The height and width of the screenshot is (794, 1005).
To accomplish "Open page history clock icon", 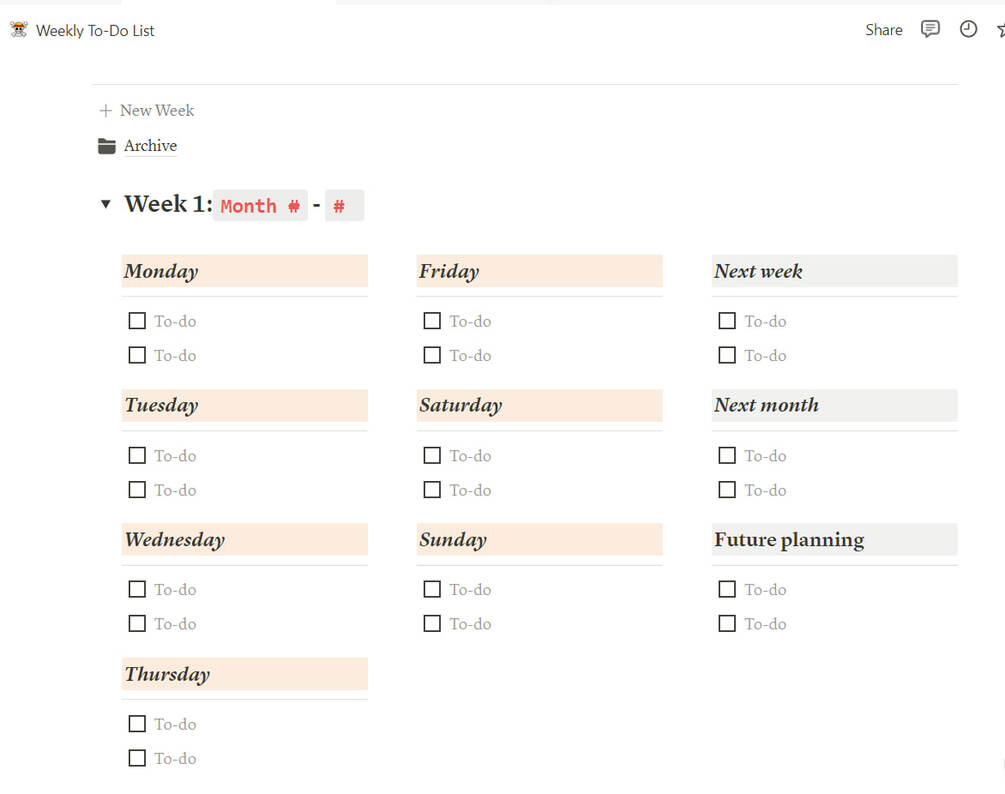I will tap(968, 29).
